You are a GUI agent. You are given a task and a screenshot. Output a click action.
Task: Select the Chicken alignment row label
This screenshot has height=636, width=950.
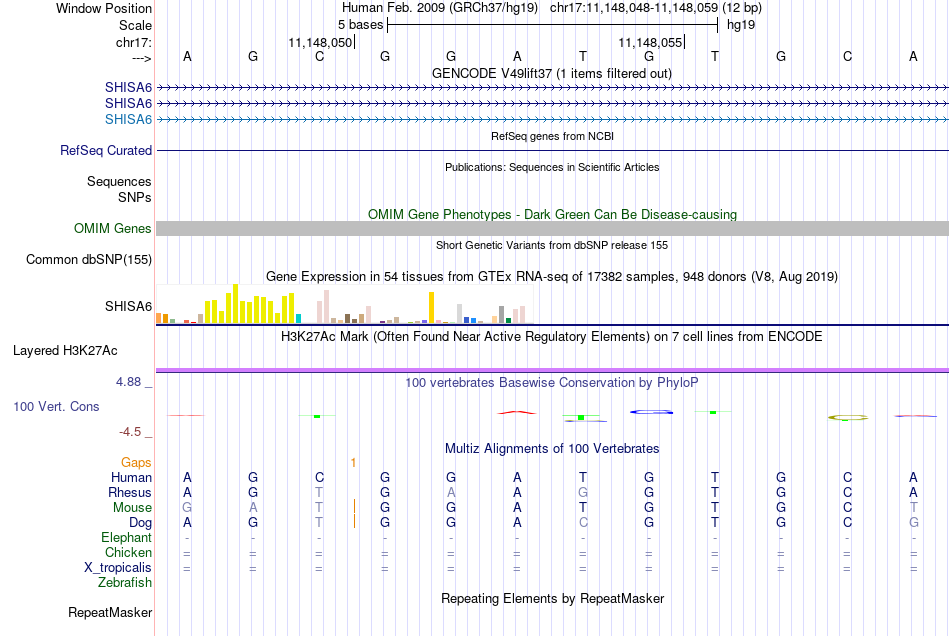point(128,552)
